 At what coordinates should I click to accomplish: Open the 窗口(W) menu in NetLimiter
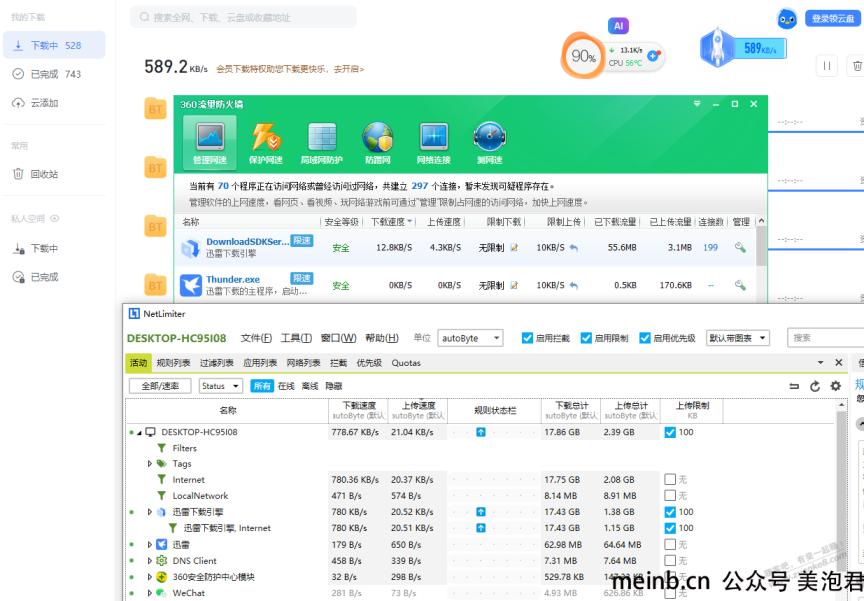(x=338, y=338)
